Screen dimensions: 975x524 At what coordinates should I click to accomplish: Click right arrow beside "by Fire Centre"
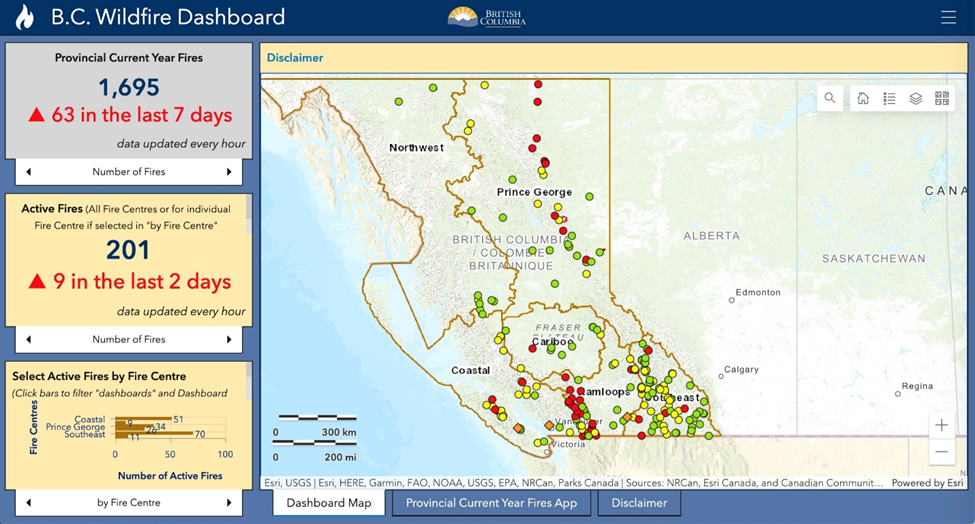tap(229, 503)
